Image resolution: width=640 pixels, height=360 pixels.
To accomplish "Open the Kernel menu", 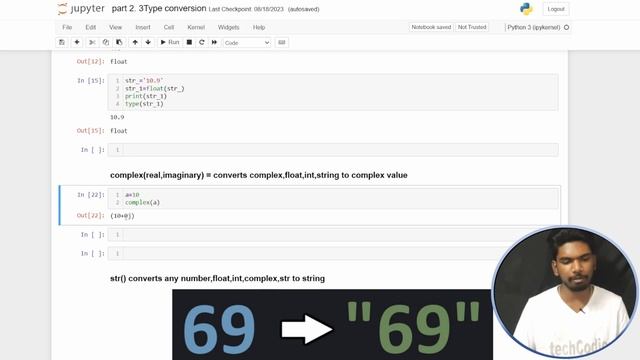I will [196, 27].
